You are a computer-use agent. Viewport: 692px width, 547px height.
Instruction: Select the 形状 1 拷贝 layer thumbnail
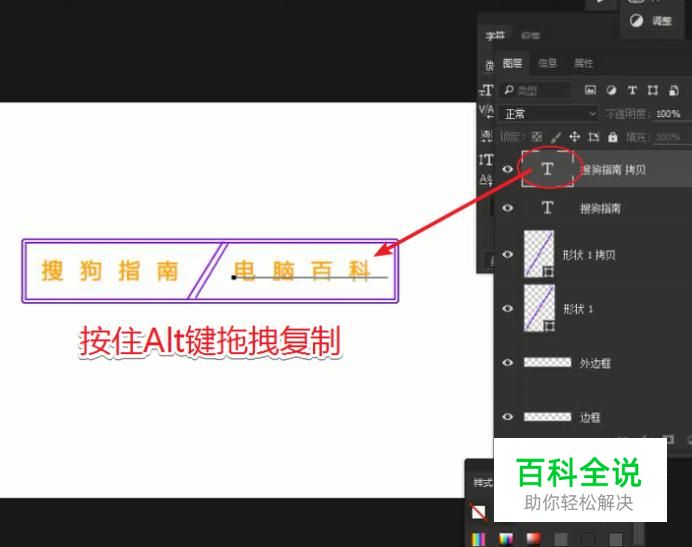point(539,254)
